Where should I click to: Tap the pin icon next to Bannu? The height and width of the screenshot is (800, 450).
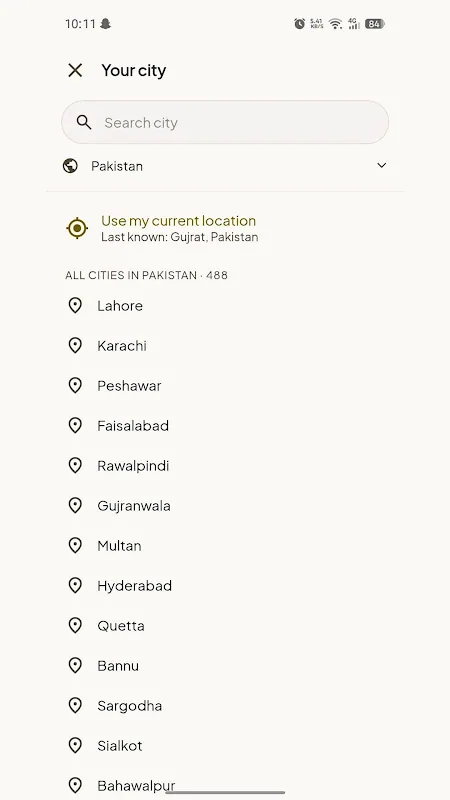tap(75, 666)
